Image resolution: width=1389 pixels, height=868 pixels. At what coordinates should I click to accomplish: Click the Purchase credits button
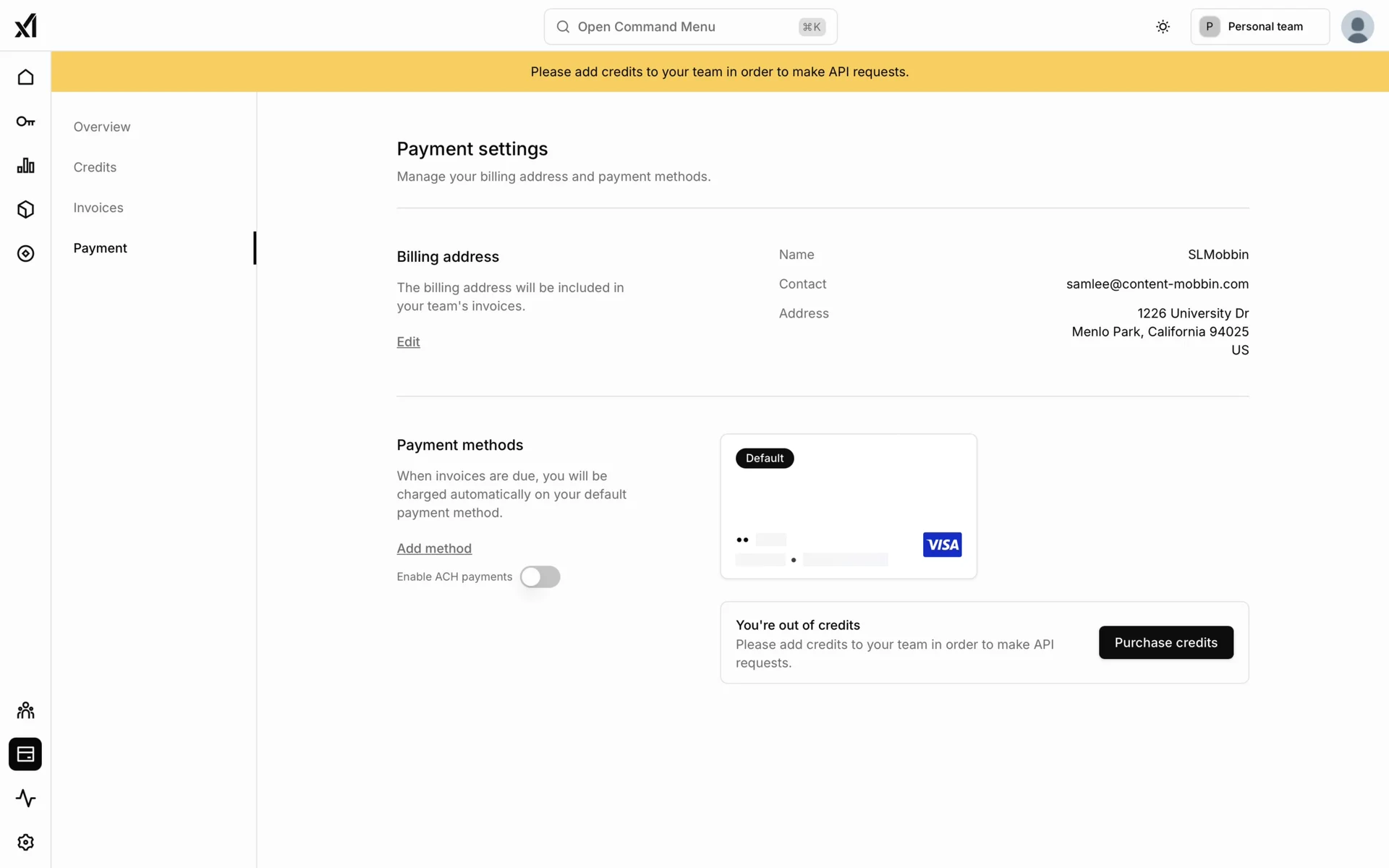pyautogui.click(x=1165, y=642)
